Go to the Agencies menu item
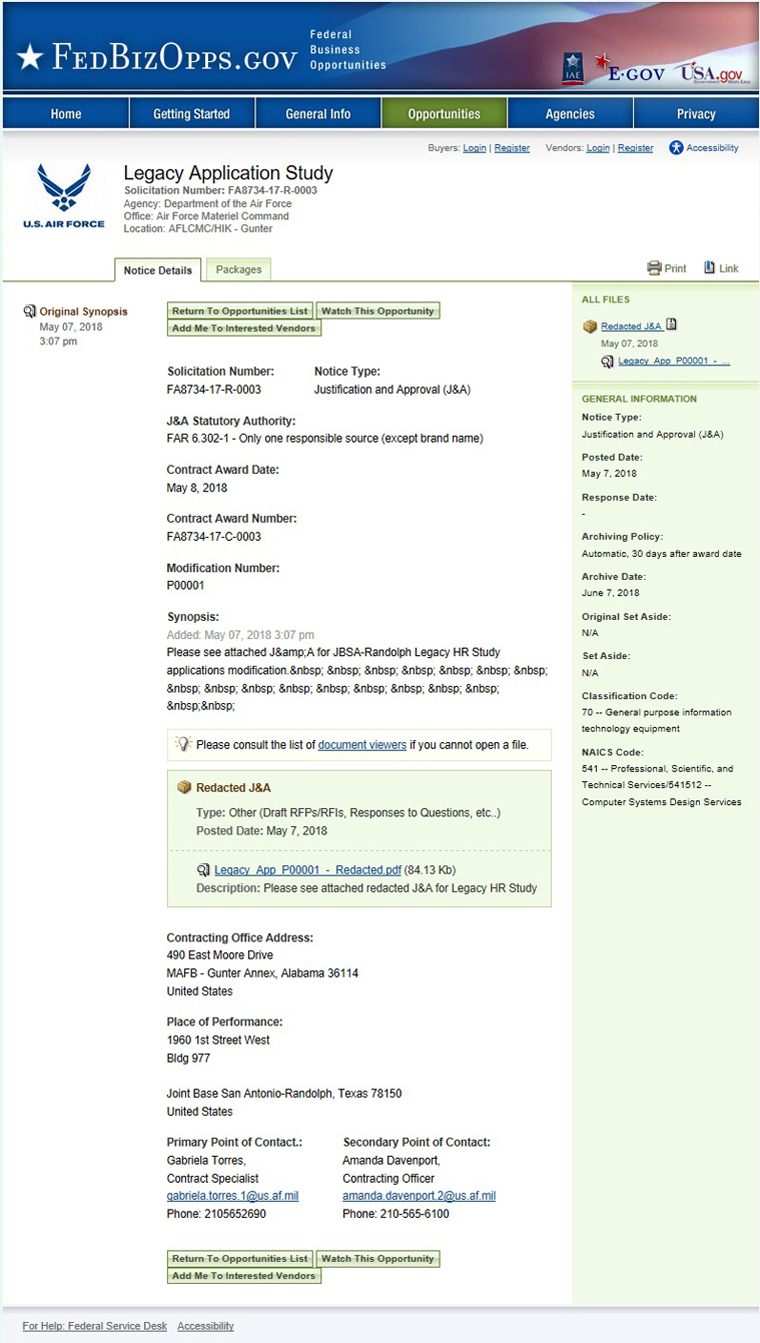 click(x=570, y=114)
